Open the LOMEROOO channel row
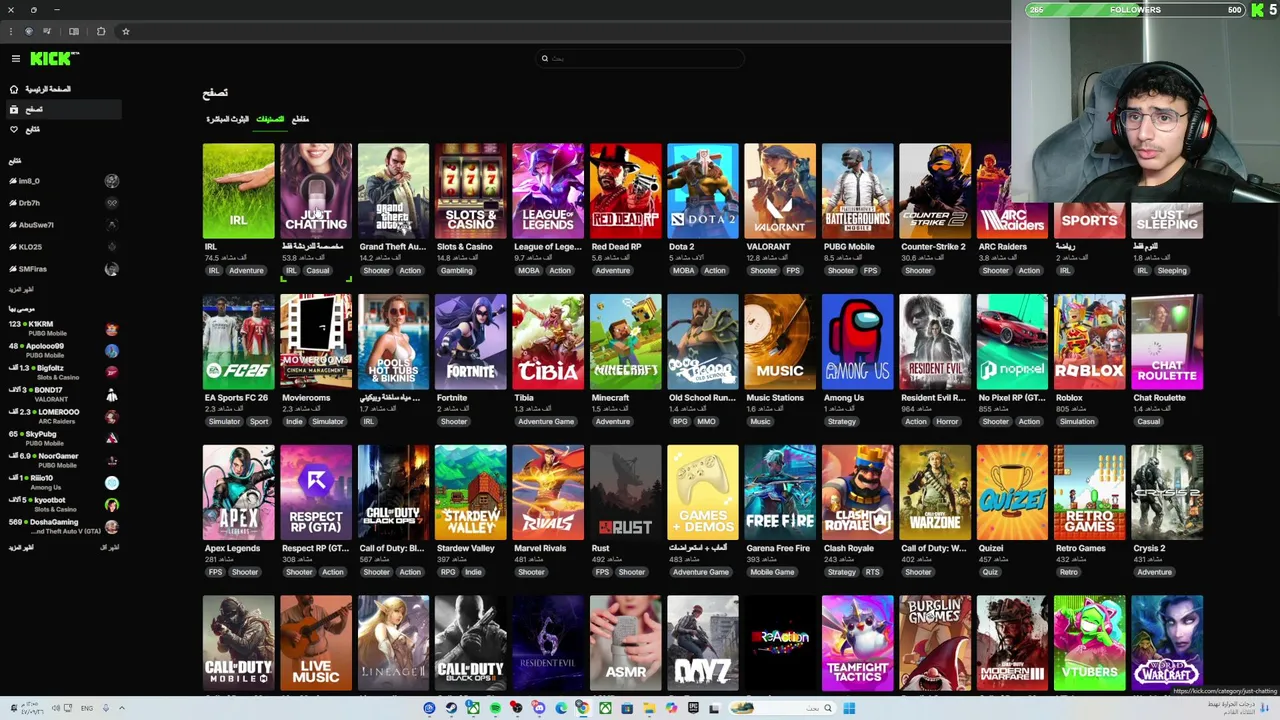This screenshot has height=720, width=1280. 62,416
